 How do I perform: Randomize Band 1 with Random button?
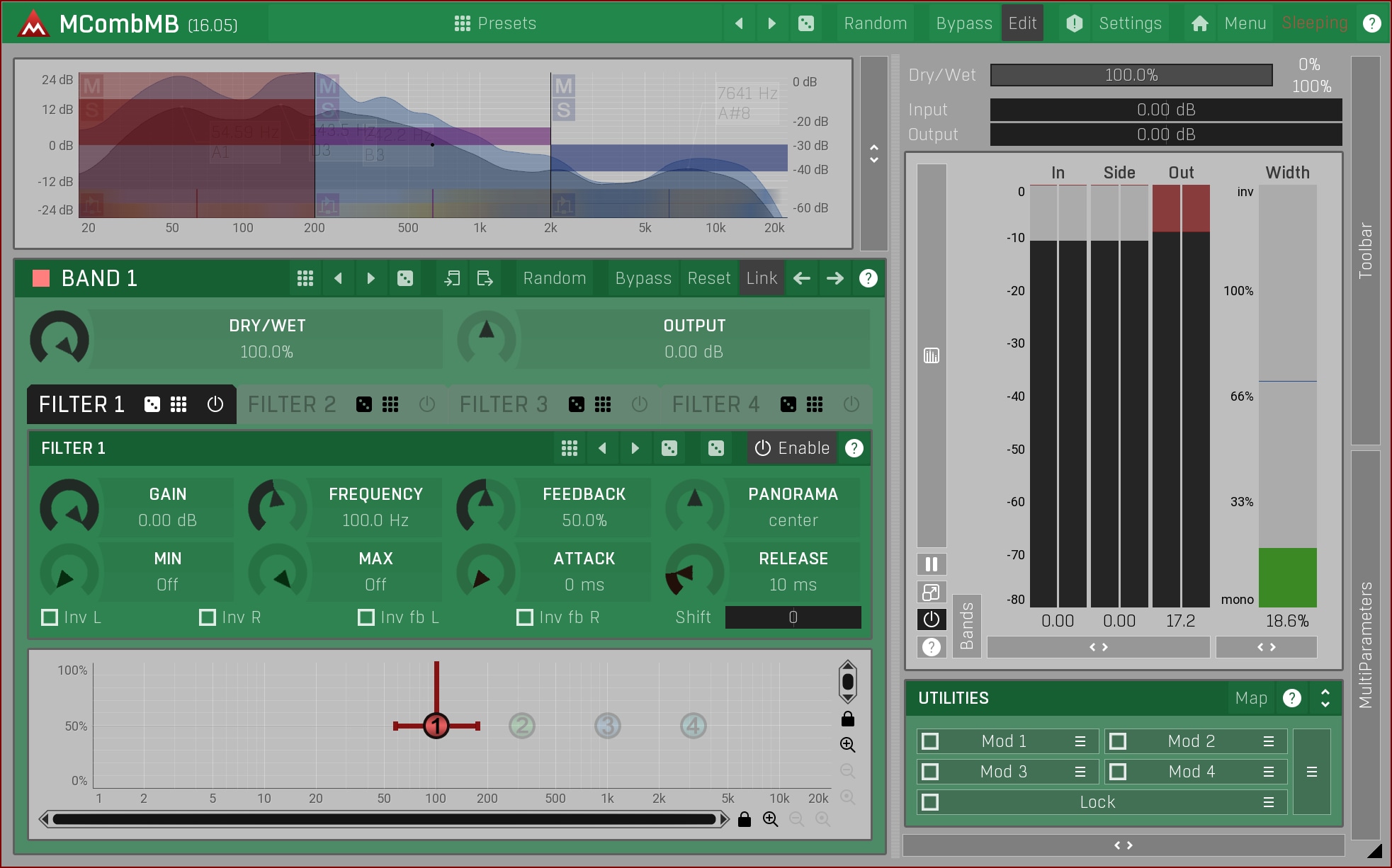555,278
